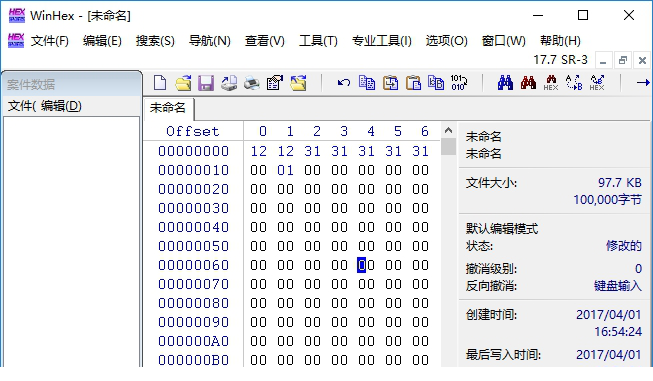Click the right arrow toolbar icon
Screen dimensions: 653x381
(x=643, y=83)
